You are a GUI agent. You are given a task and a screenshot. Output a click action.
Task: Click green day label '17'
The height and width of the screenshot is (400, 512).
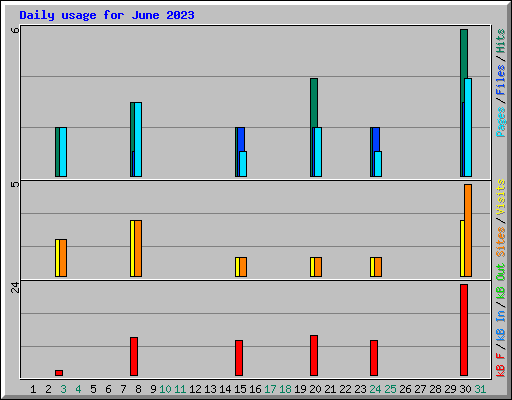(x=270, y=389)
